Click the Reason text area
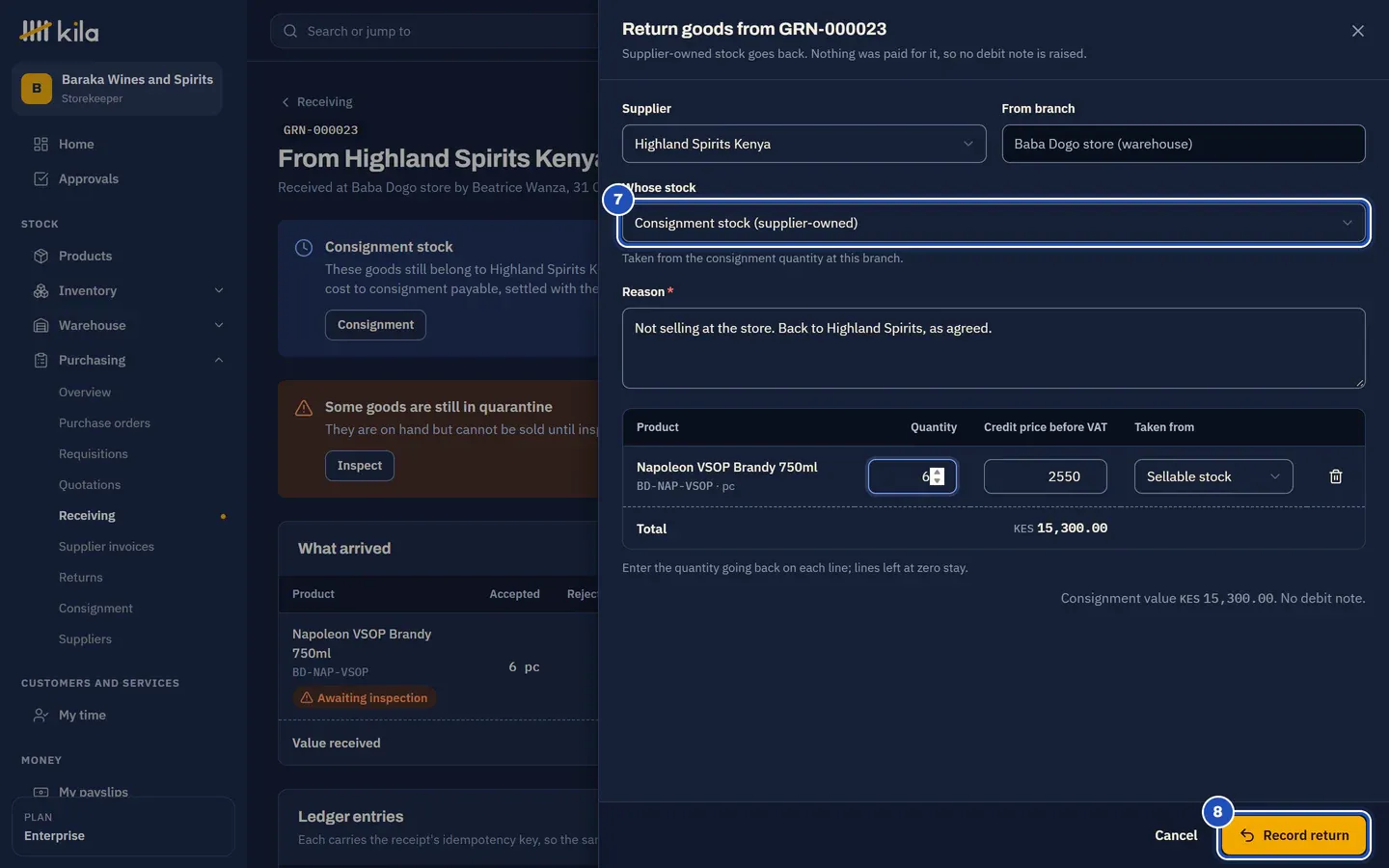This screenshot has height=868, width=1389. coord(994,348)
